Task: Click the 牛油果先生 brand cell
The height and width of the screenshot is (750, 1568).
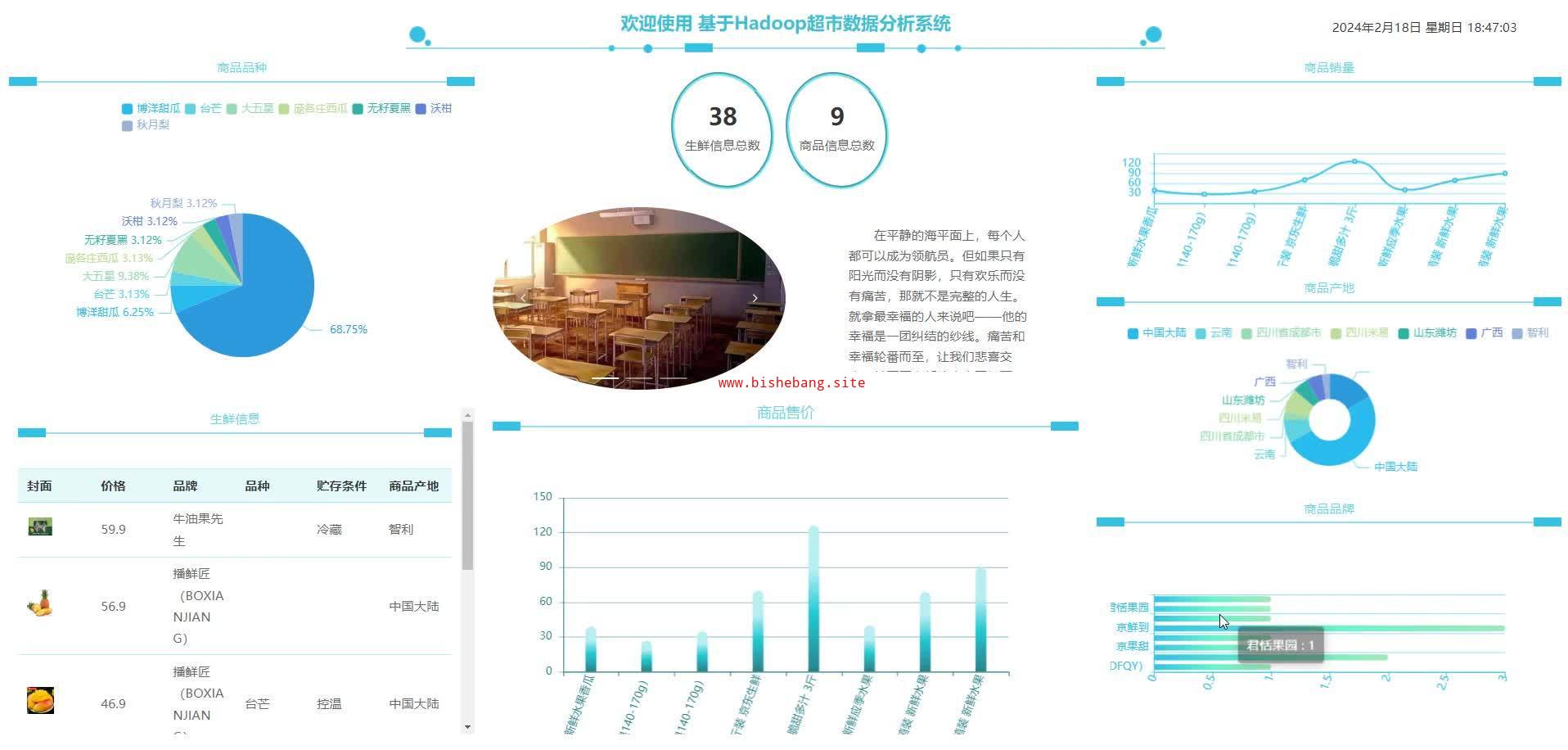Action: (x=198, y=530)
